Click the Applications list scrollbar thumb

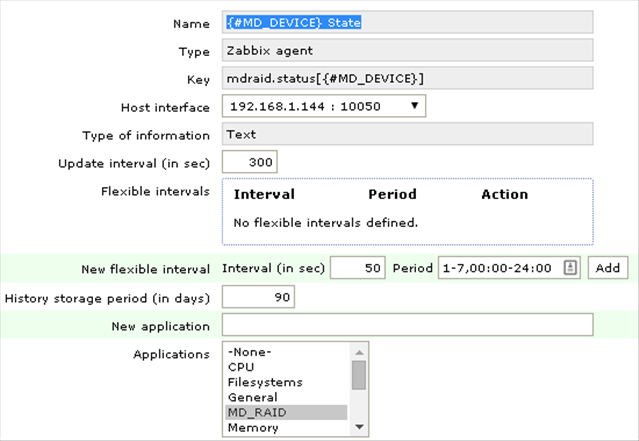pos(359,375)
